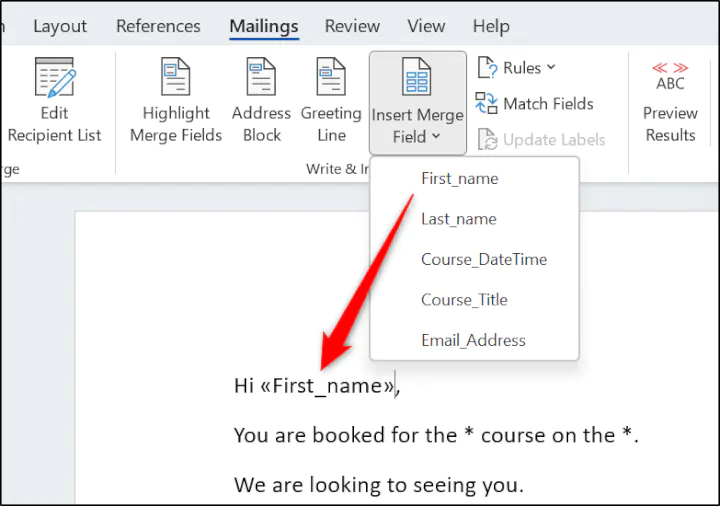The height and width of the screenshot is (506, 720).
Task: Select the Mailings ribbon tab
Action: click(x=264, y=26)
